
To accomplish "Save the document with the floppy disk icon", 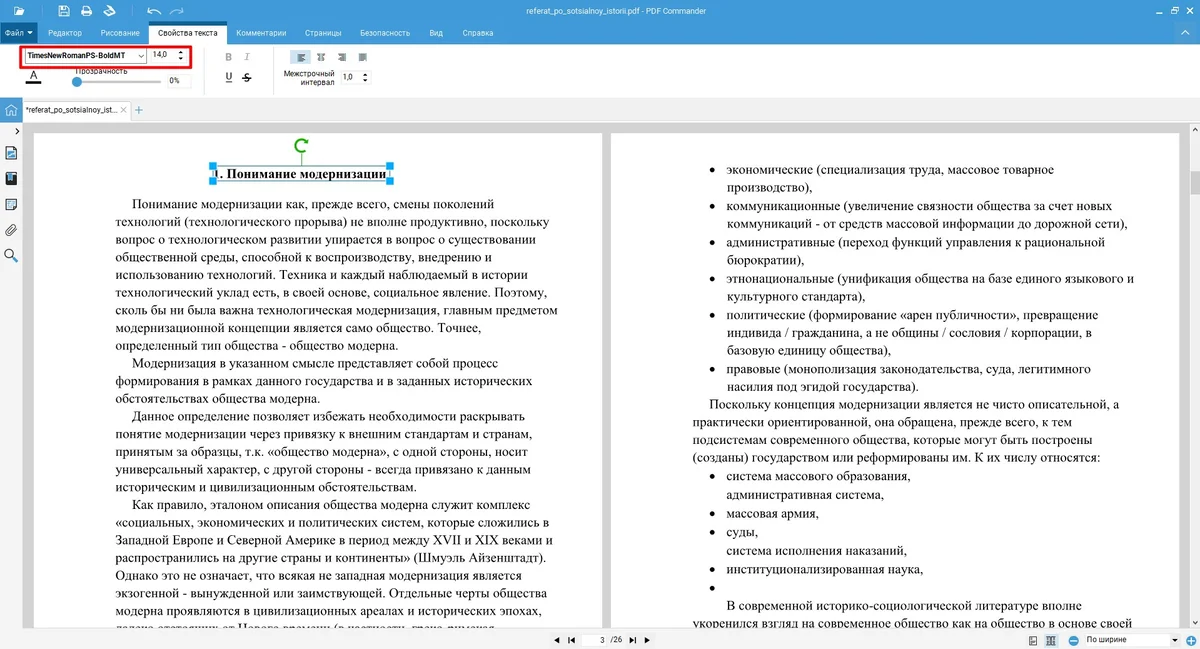I will pyautogui.click(x=64, y=11).
